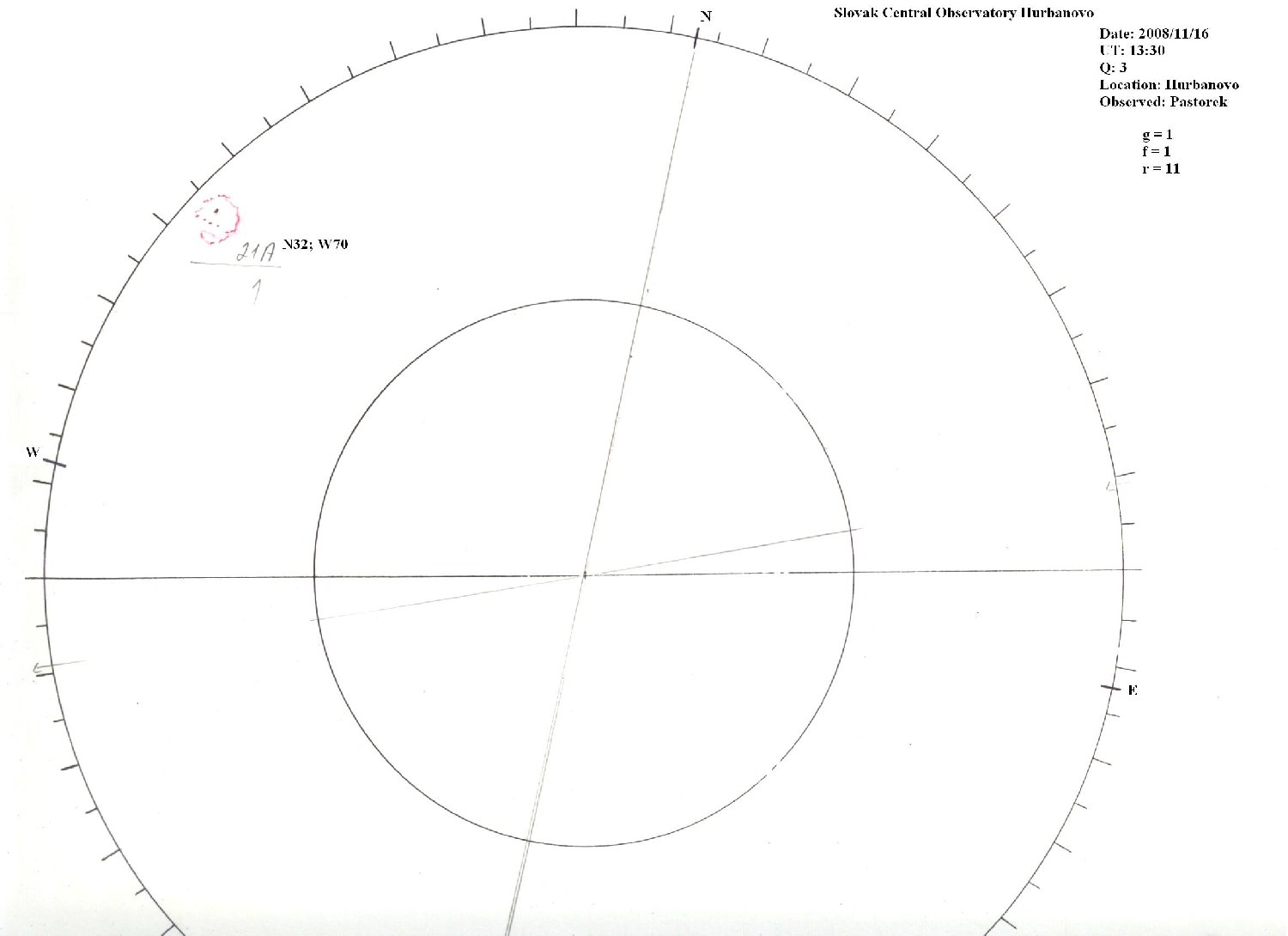Screen dimensions: 1288x936
Task: Select the handwritten 21A group label
Action: tap(255, 252)
